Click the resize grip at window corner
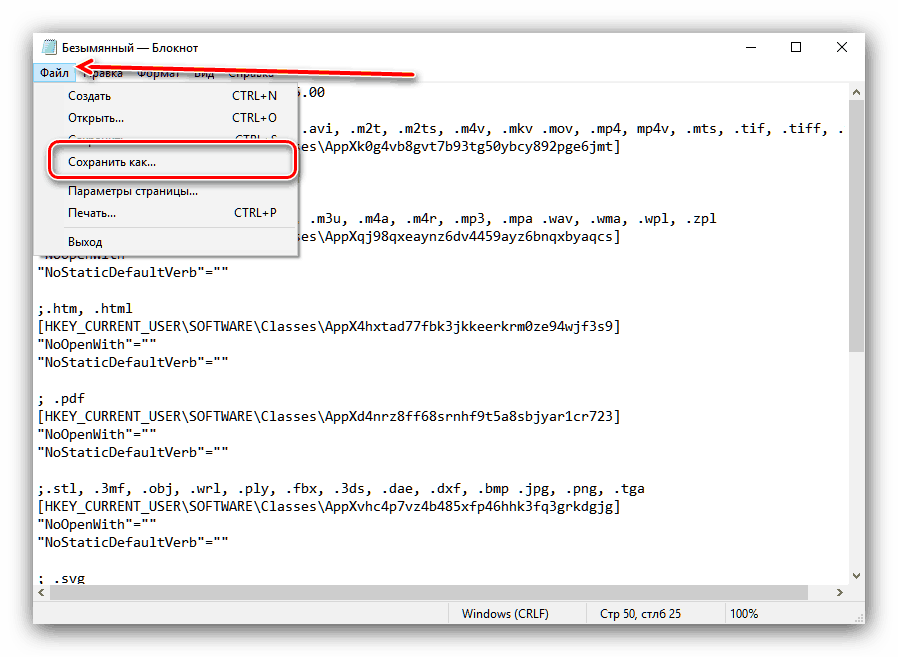The image size is (898, 657). pos(859,618)
